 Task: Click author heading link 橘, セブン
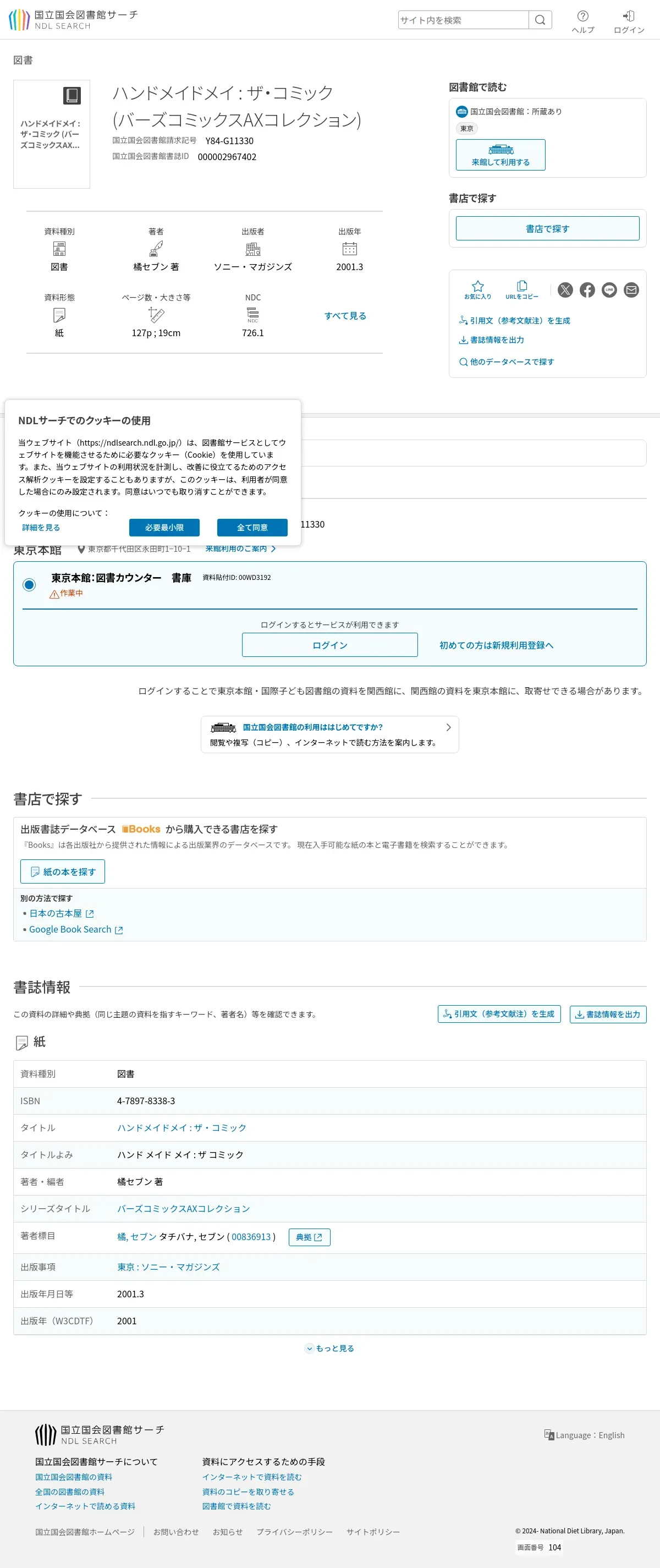tap(137, 1236)
